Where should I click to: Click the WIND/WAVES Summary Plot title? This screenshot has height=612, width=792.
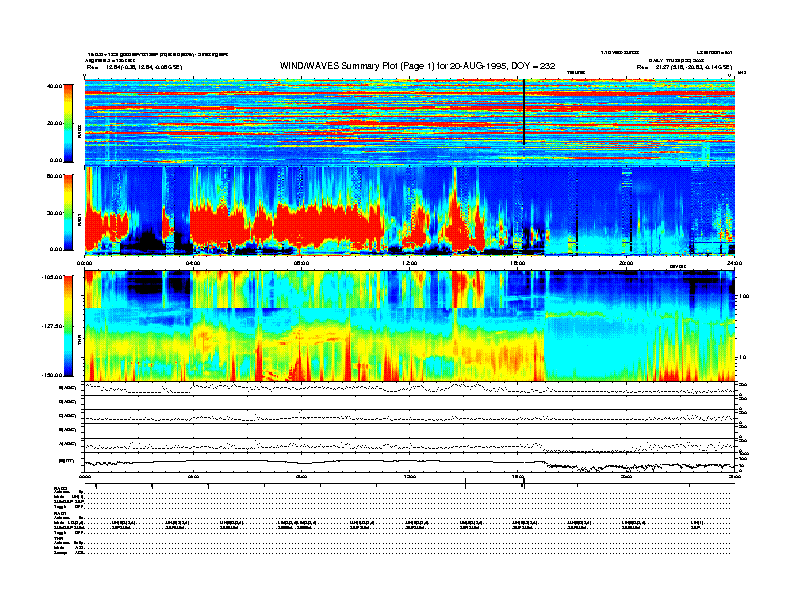click(x=417, y=66)
